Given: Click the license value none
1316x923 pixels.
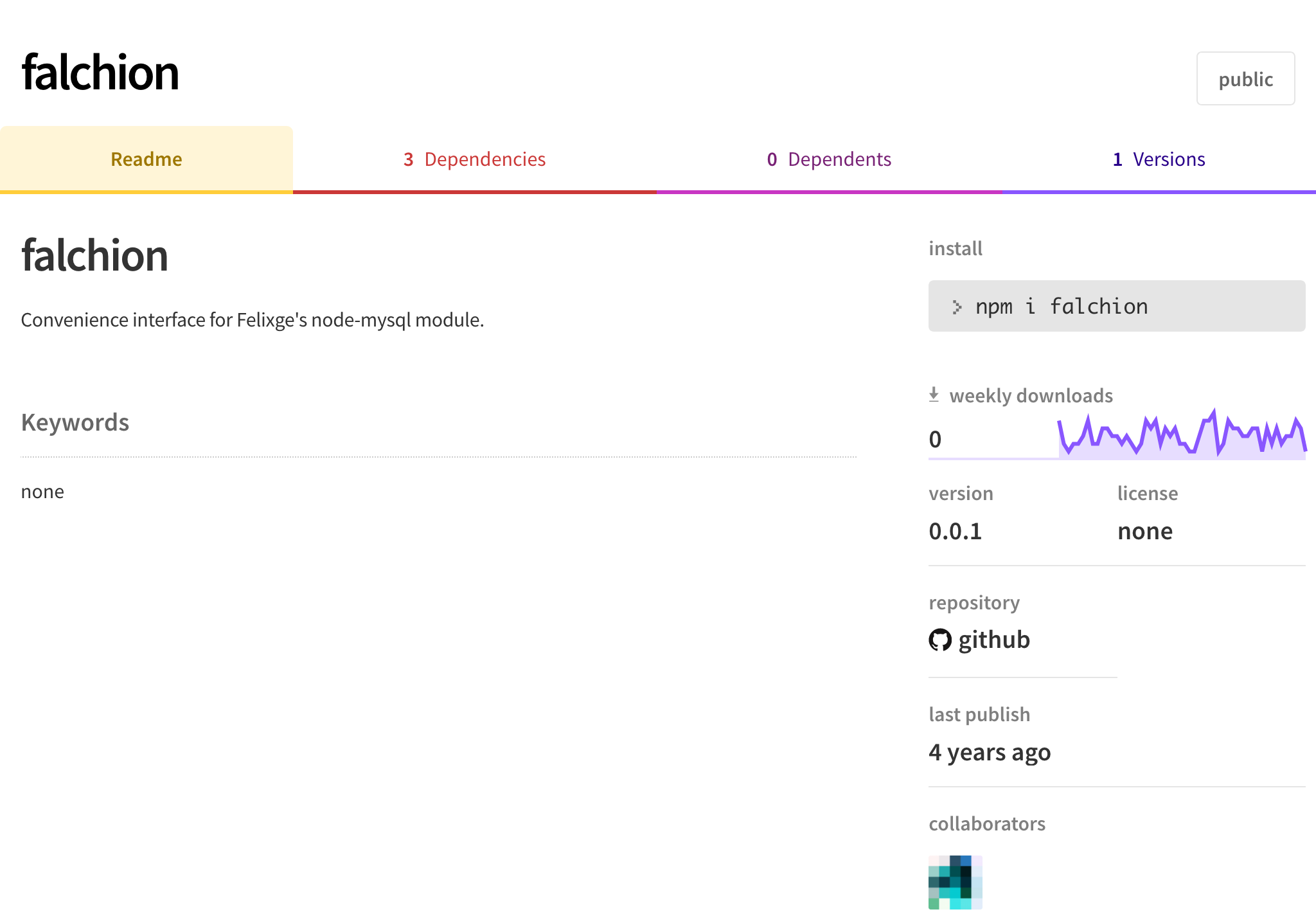Looking at the screenshot, I should pyautogui.click(x=1144, y=531).
